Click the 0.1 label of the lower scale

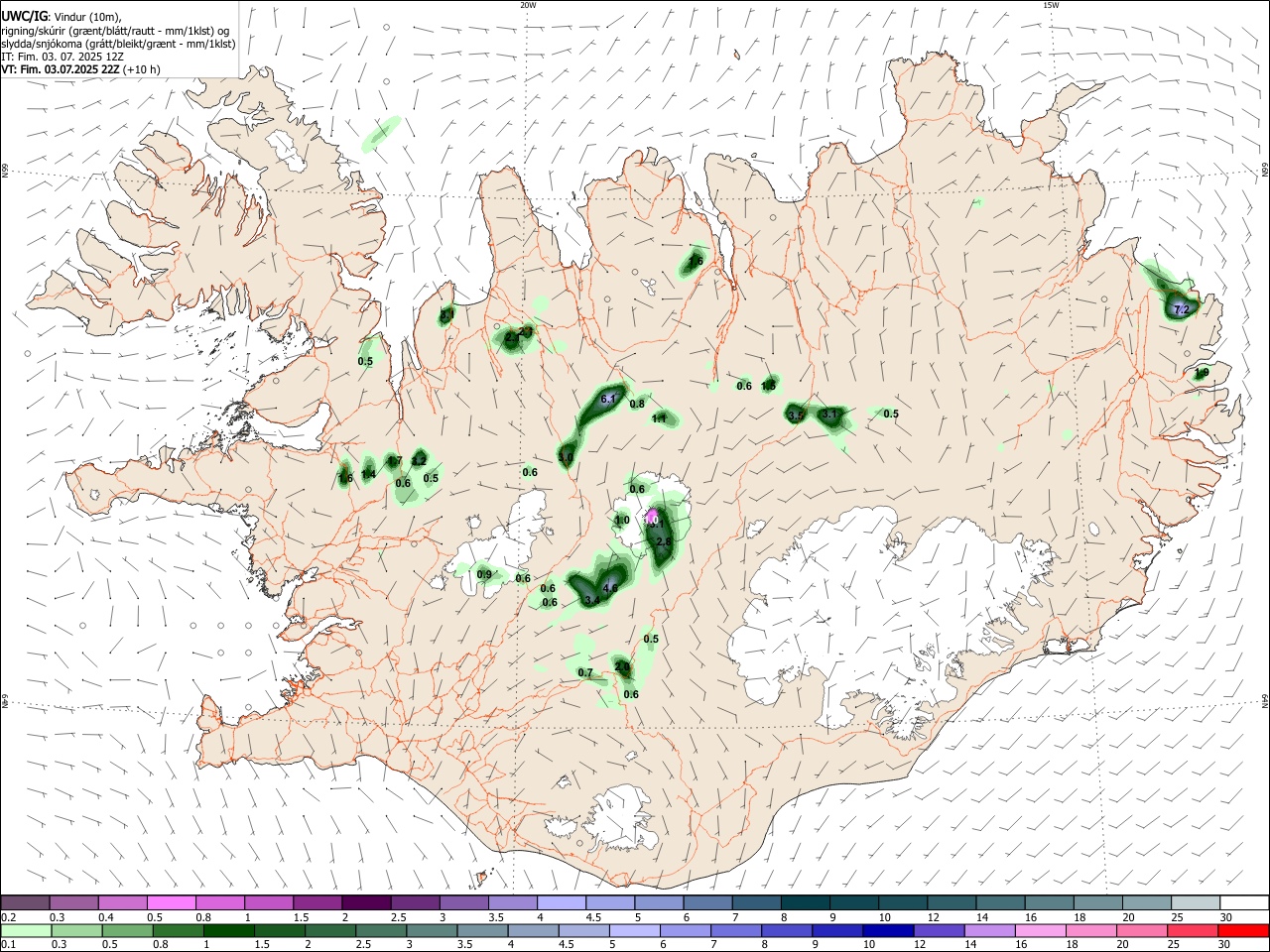pyautogui.click(x=8, y=946)
